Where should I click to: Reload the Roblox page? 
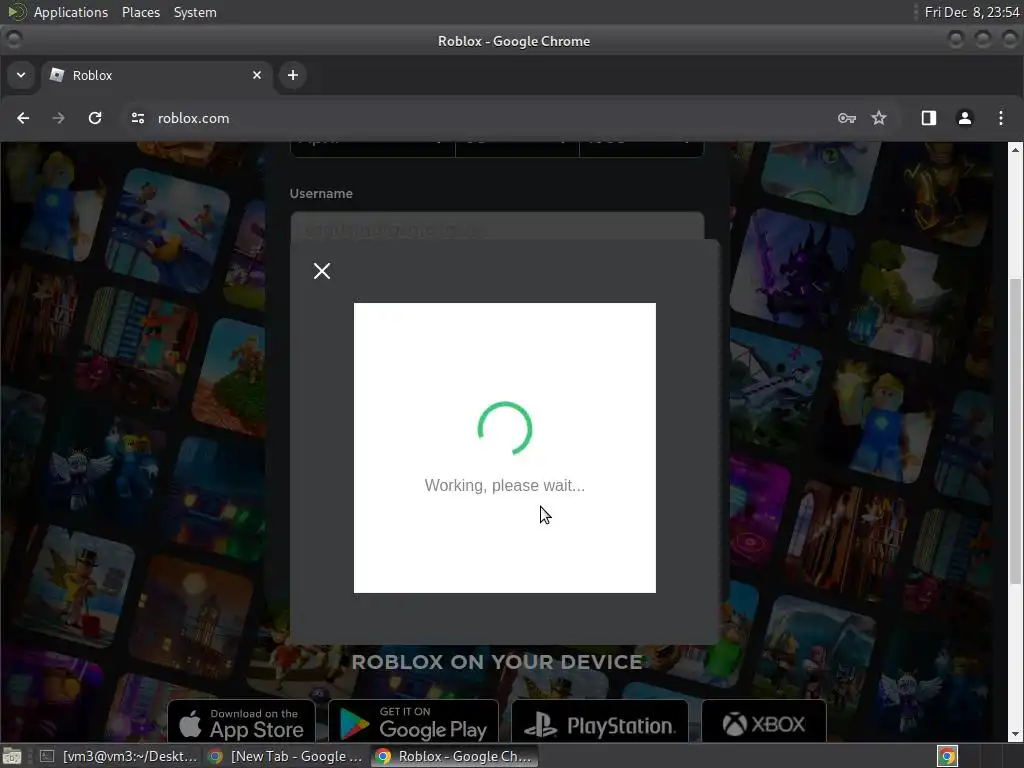click(x=95, y=118)
